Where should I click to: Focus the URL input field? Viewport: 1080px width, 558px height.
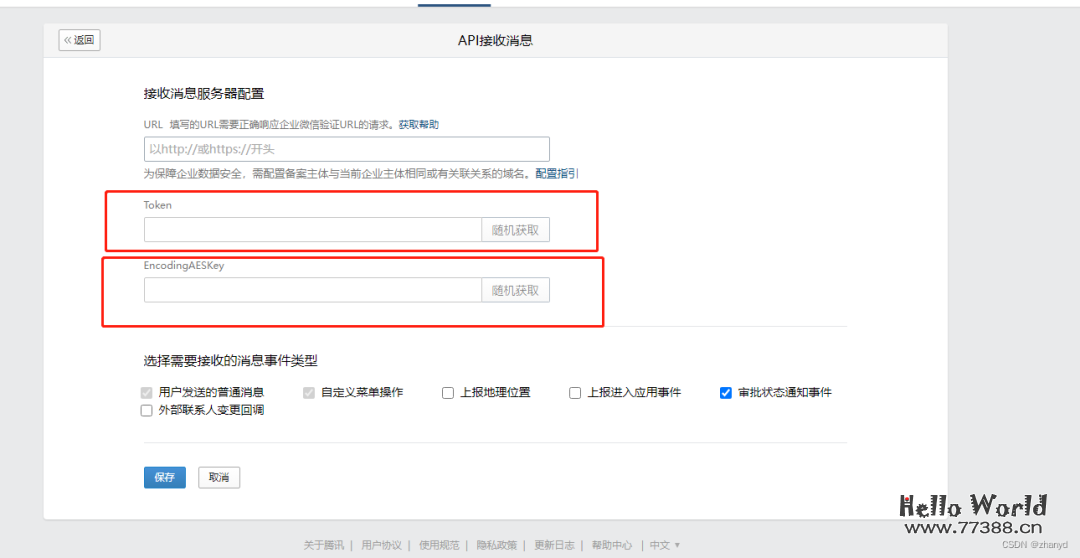click(346, 149)
